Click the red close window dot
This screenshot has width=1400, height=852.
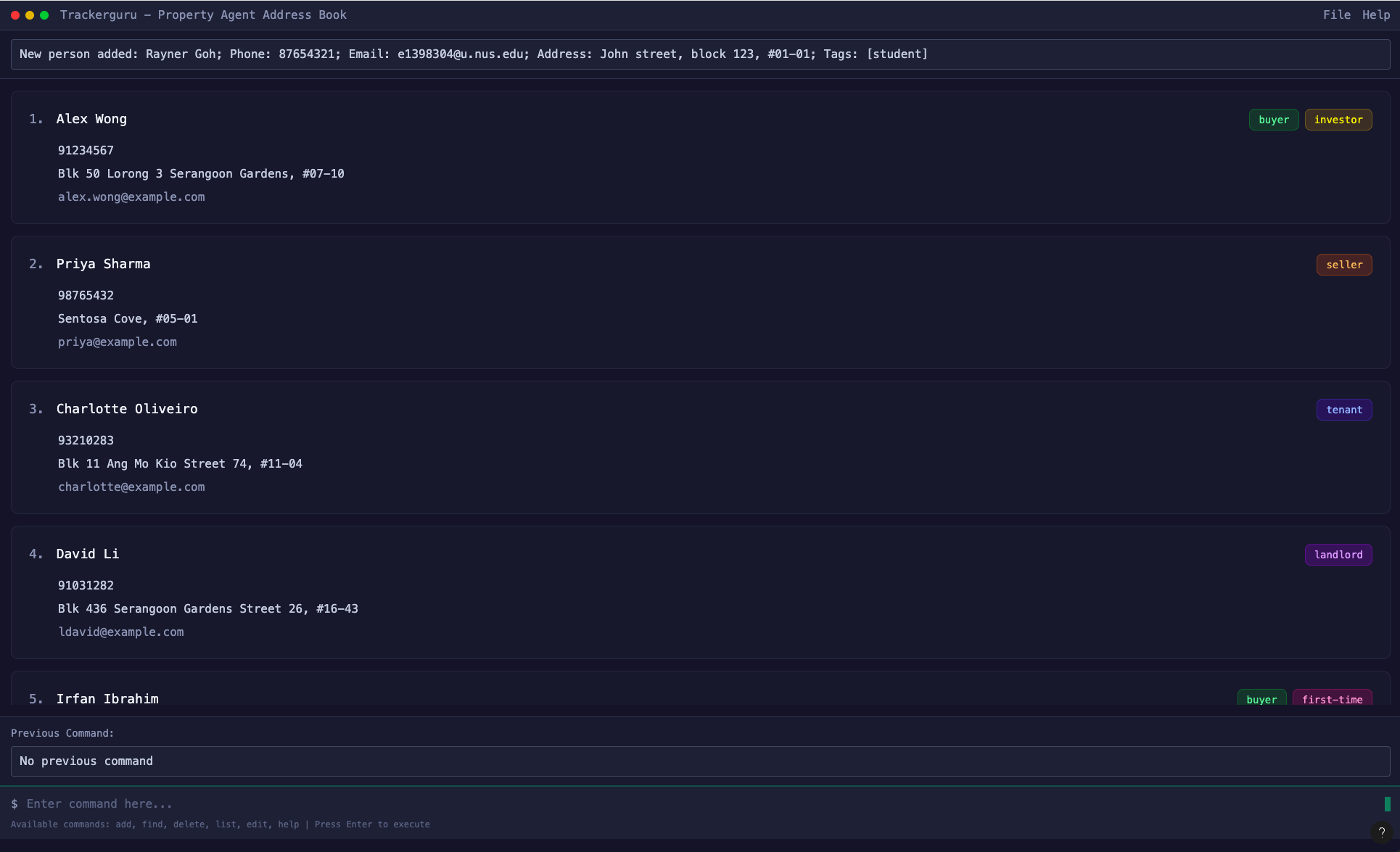coord(15,15)
